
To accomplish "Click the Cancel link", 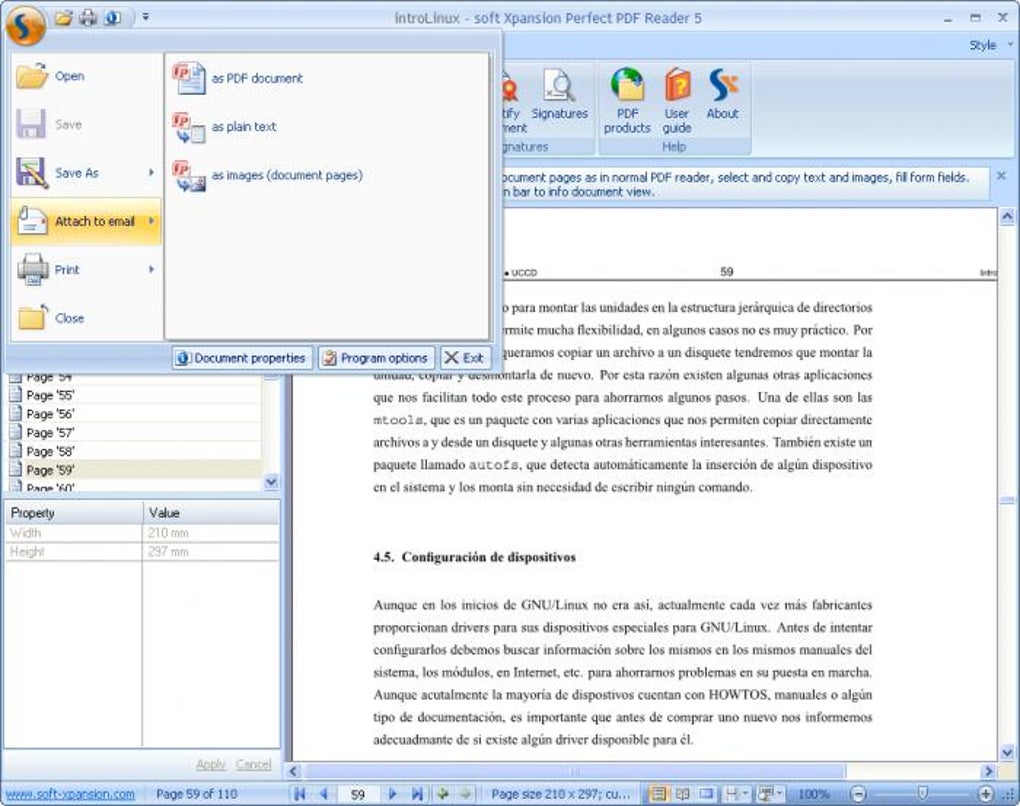I will click(254, 764).
